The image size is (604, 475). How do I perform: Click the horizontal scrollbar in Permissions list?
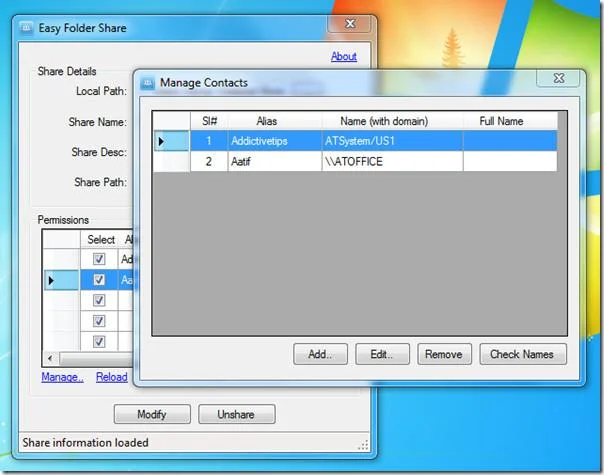96,359
